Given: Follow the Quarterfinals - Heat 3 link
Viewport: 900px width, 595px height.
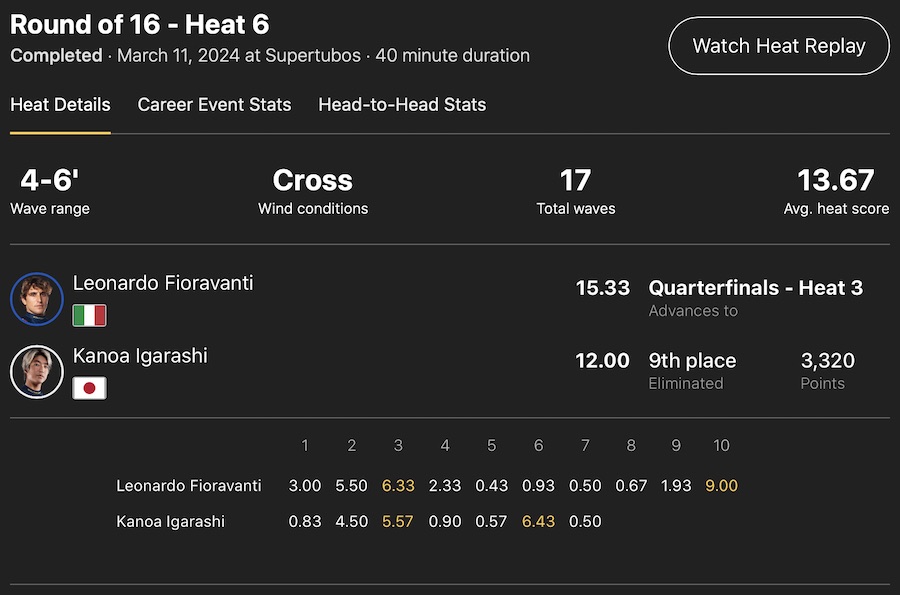Looking at the screenshot, I should pyautogui.click(x=755, y=288).
